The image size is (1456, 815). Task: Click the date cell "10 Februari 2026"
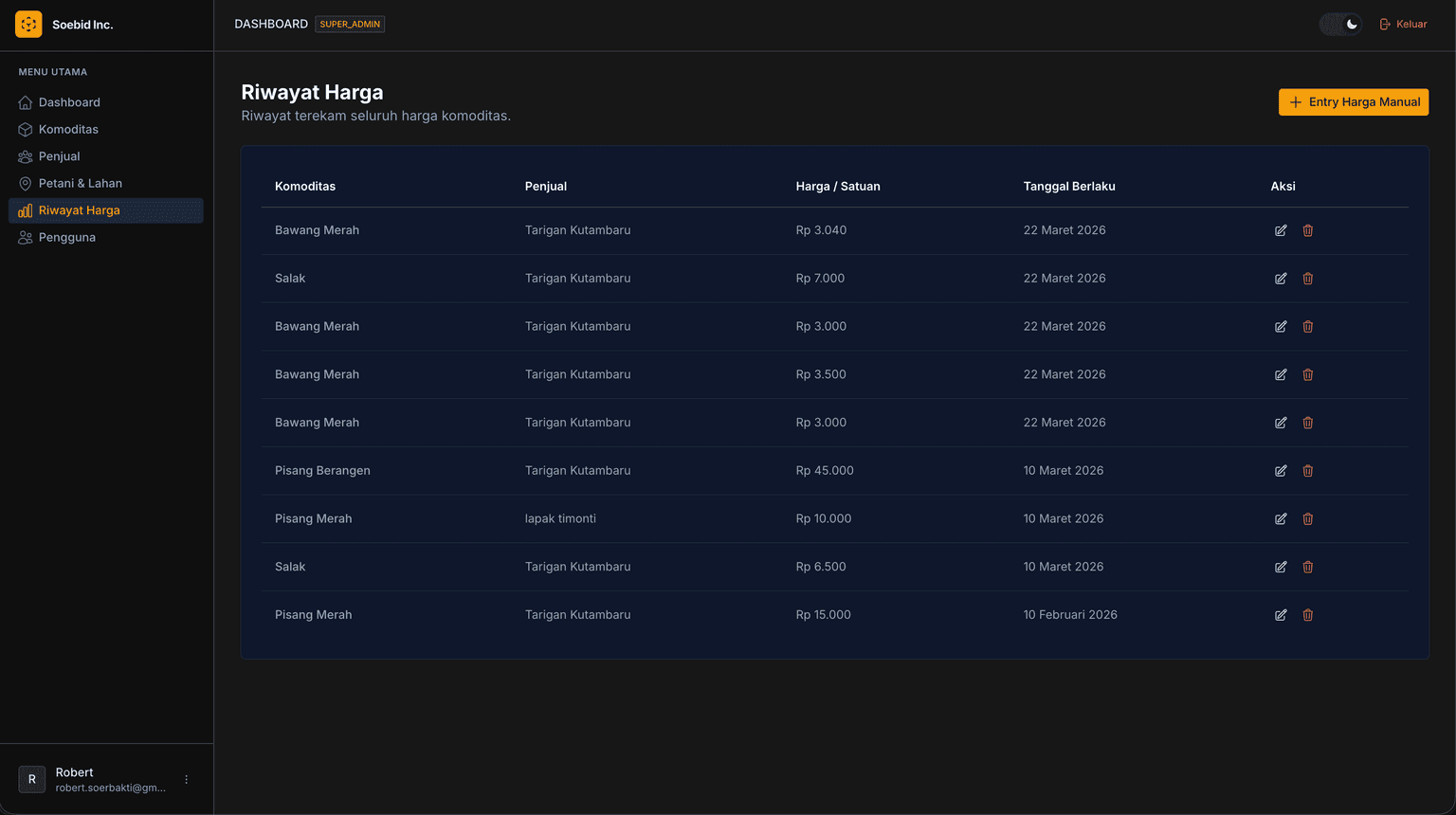tap(1070, 615)
